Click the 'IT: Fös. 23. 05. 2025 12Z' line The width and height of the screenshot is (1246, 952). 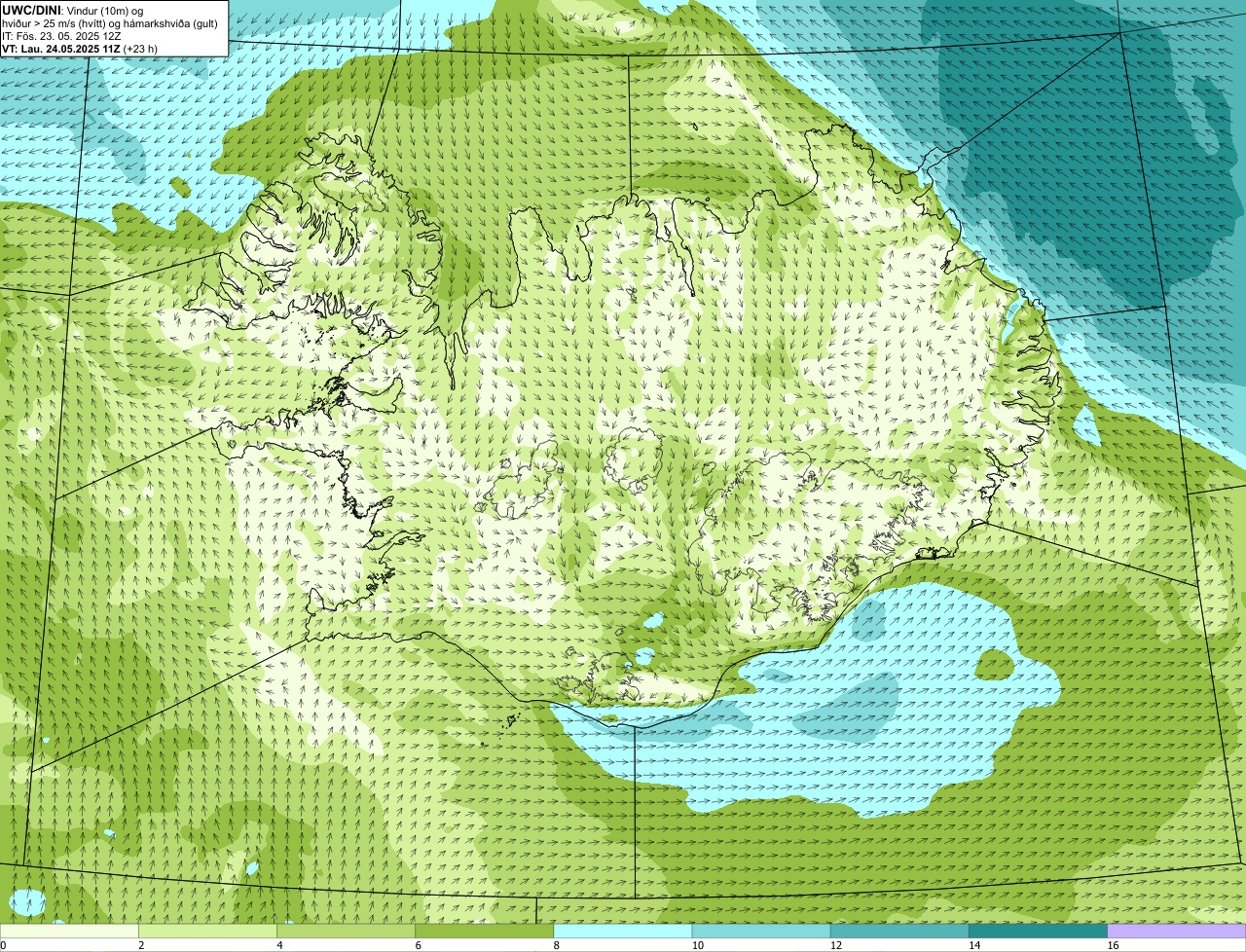(61, 36)
